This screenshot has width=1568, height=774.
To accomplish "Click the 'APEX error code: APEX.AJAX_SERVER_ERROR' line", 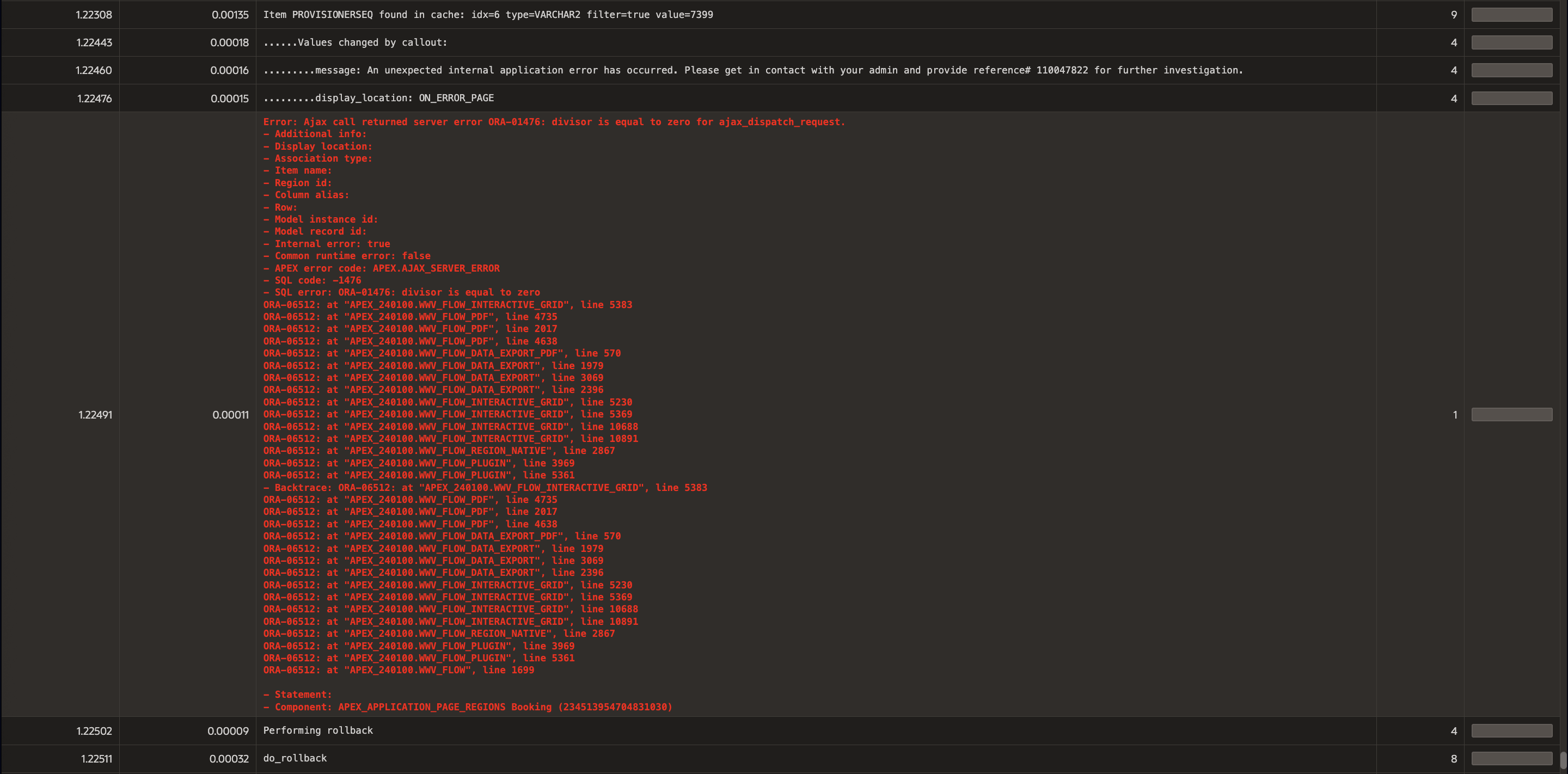I will [x=381, y=268].
